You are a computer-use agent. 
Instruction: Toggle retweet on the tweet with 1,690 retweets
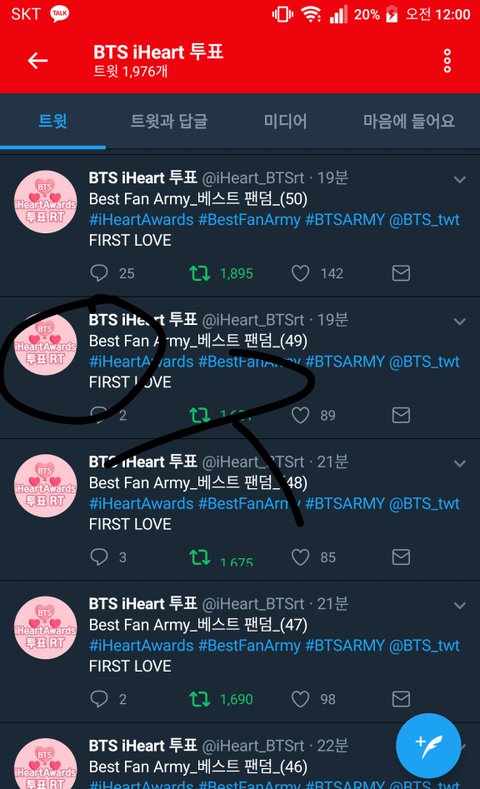click(x=200, y=699)
